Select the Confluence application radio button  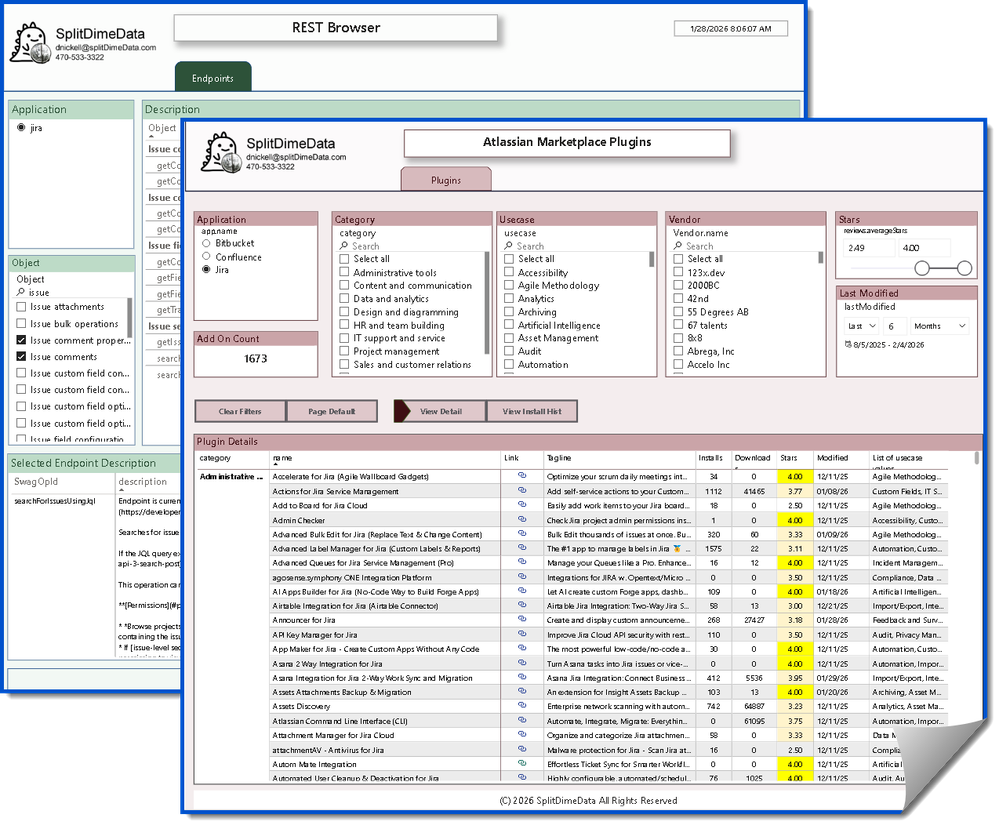pos(206,257)
